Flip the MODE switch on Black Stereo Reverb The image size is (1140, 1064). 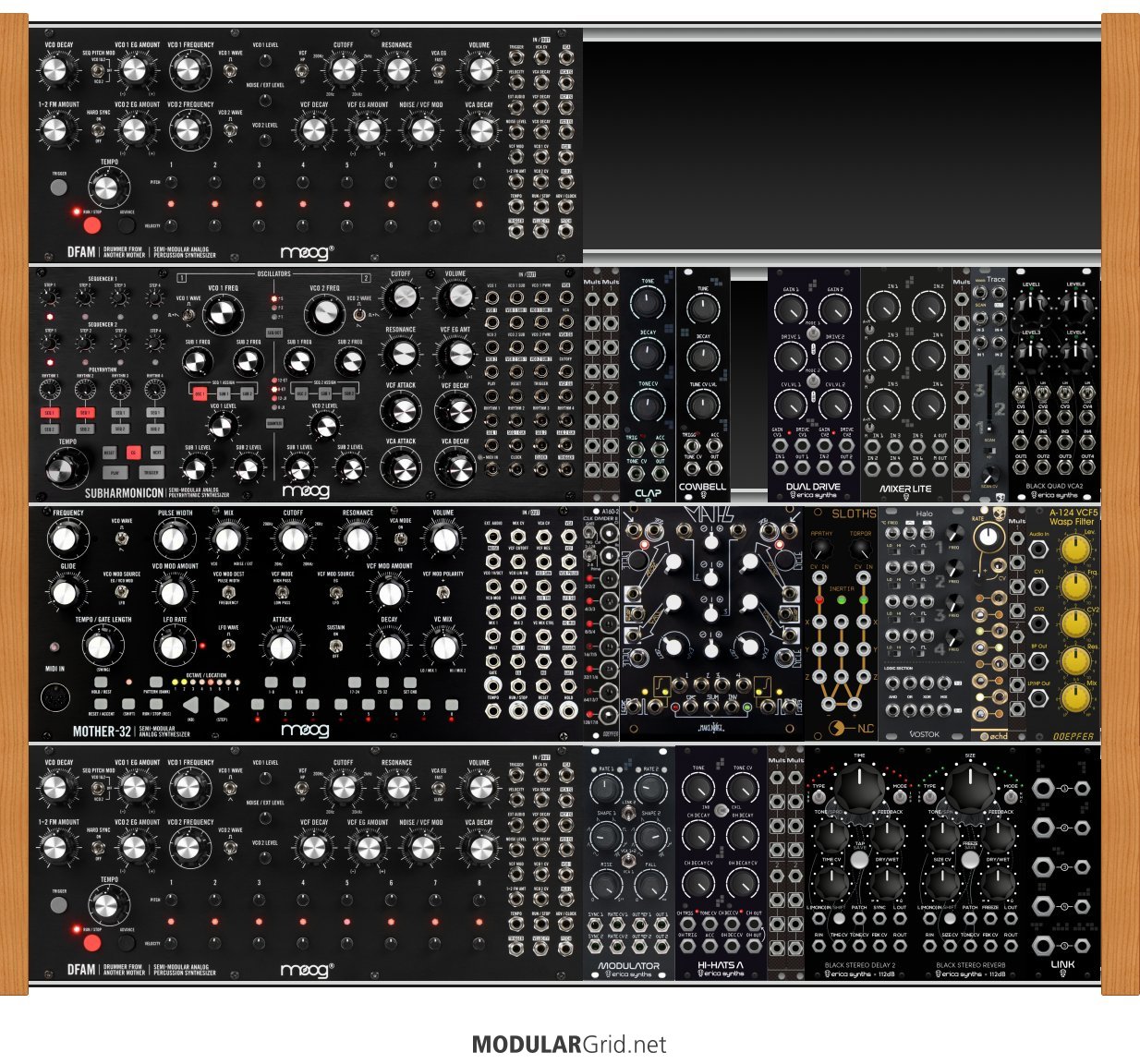click(1010, 798)
